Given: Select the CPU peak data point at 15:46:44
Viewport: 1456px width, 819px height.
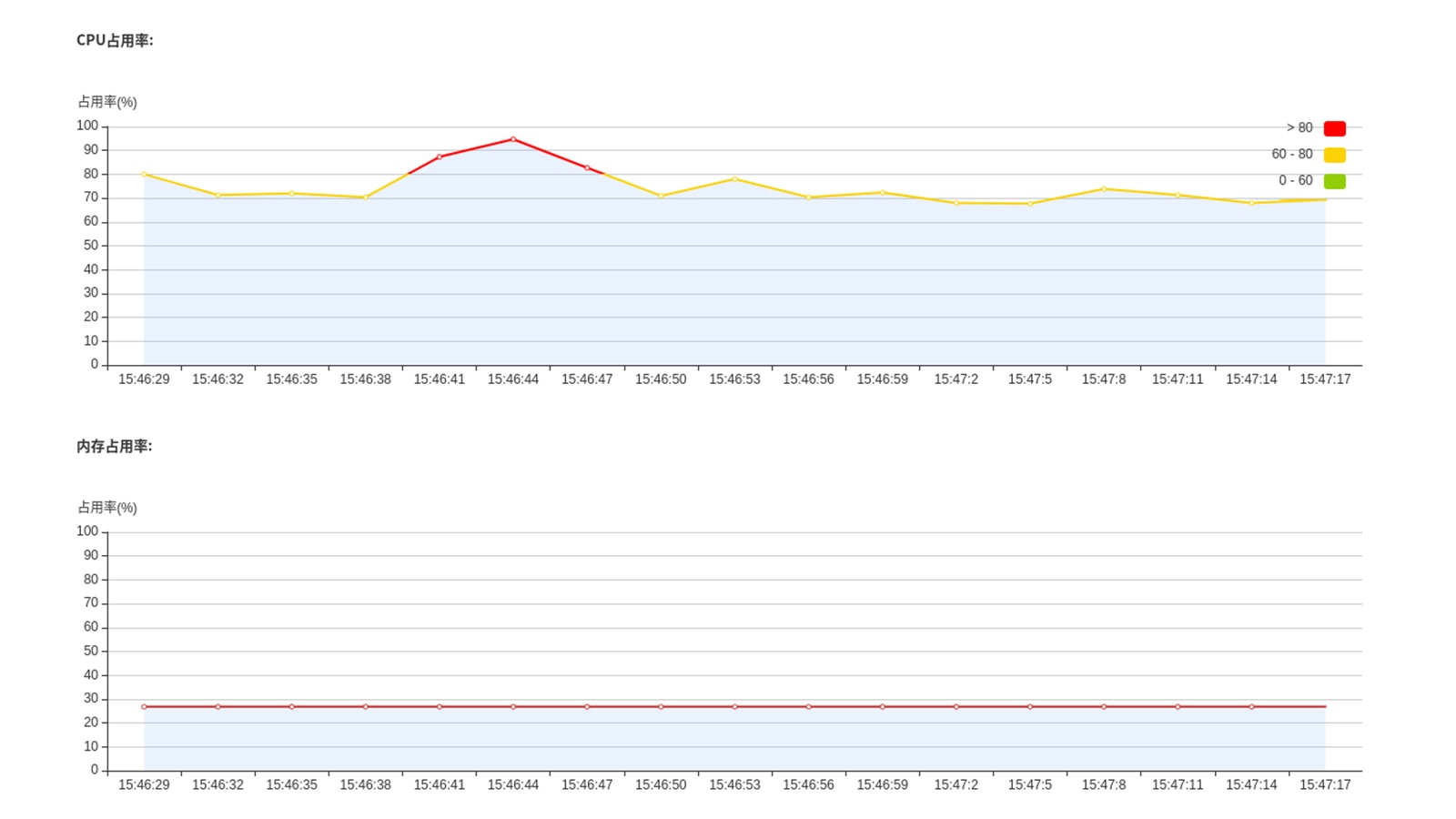Looking at the screenshot, I should pos(513,139).
